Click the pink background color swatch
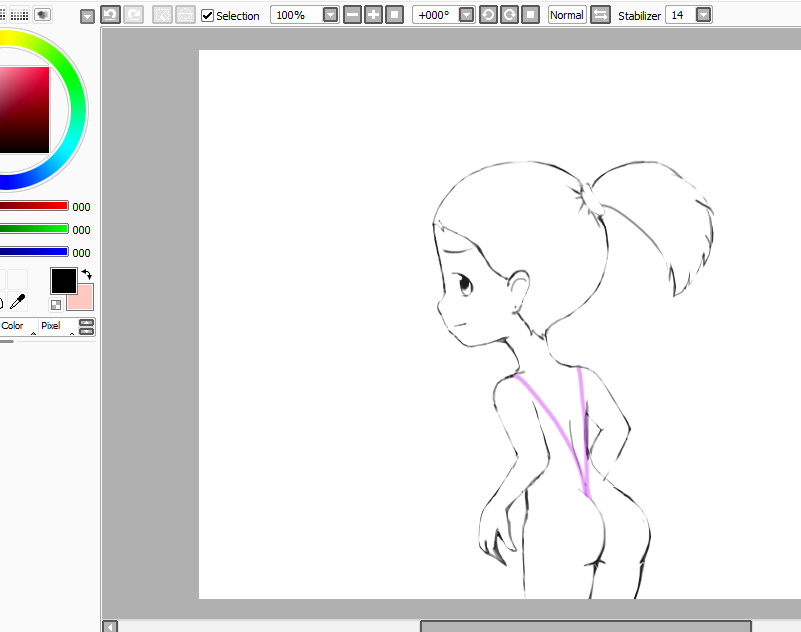 pos(81,298)
